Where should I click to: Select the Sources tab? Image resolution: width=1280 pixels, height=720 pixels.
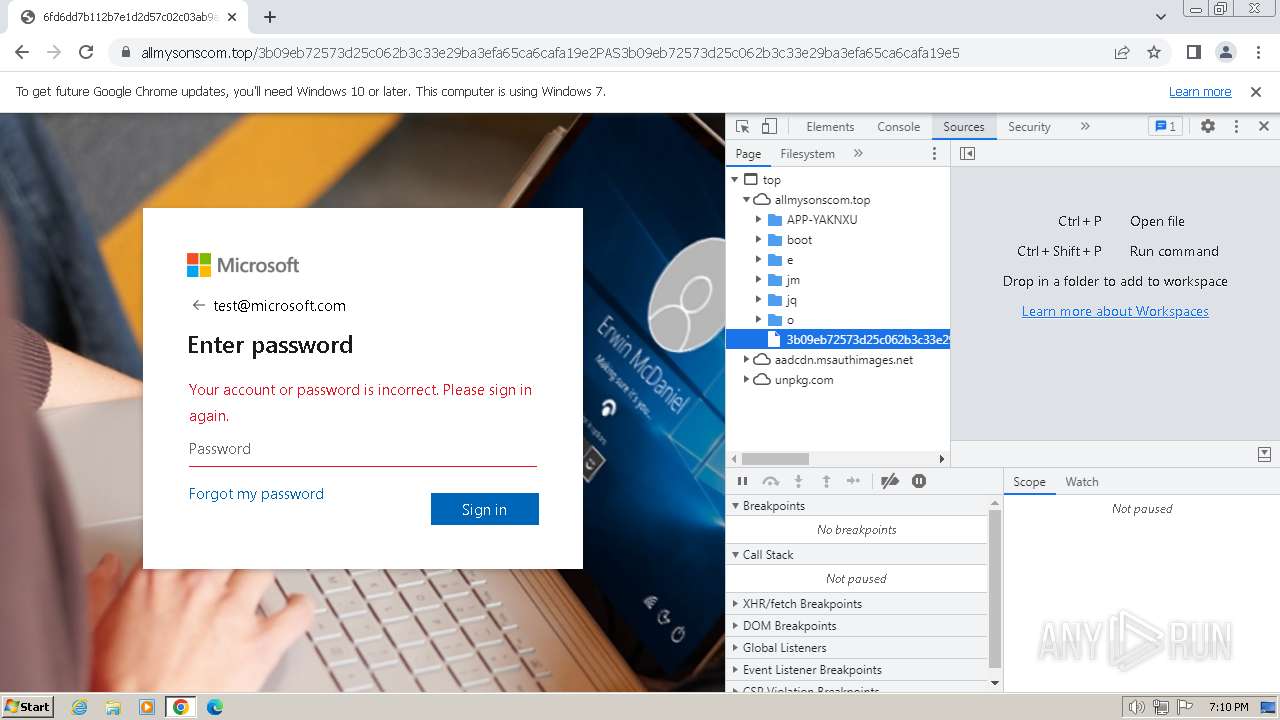coord(964,127)
